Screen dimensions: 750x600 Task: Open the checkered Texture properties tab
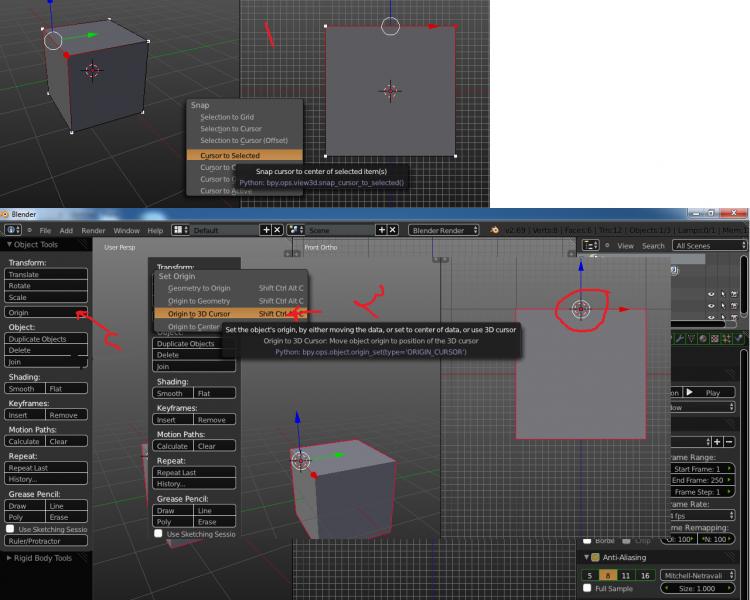715,338
